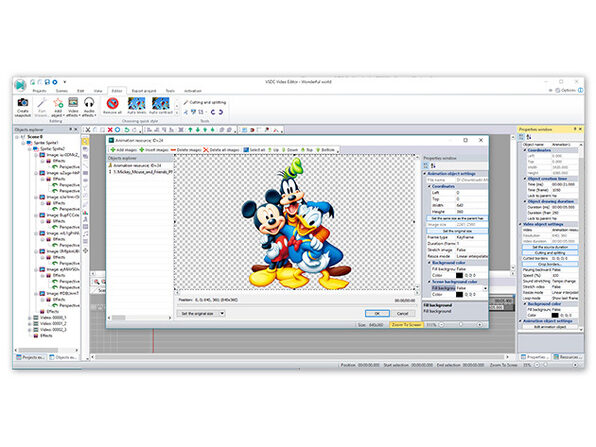Move image to Top in dialog toolbar
Viewport: 596px width, 447px height.
click(307, 150)
